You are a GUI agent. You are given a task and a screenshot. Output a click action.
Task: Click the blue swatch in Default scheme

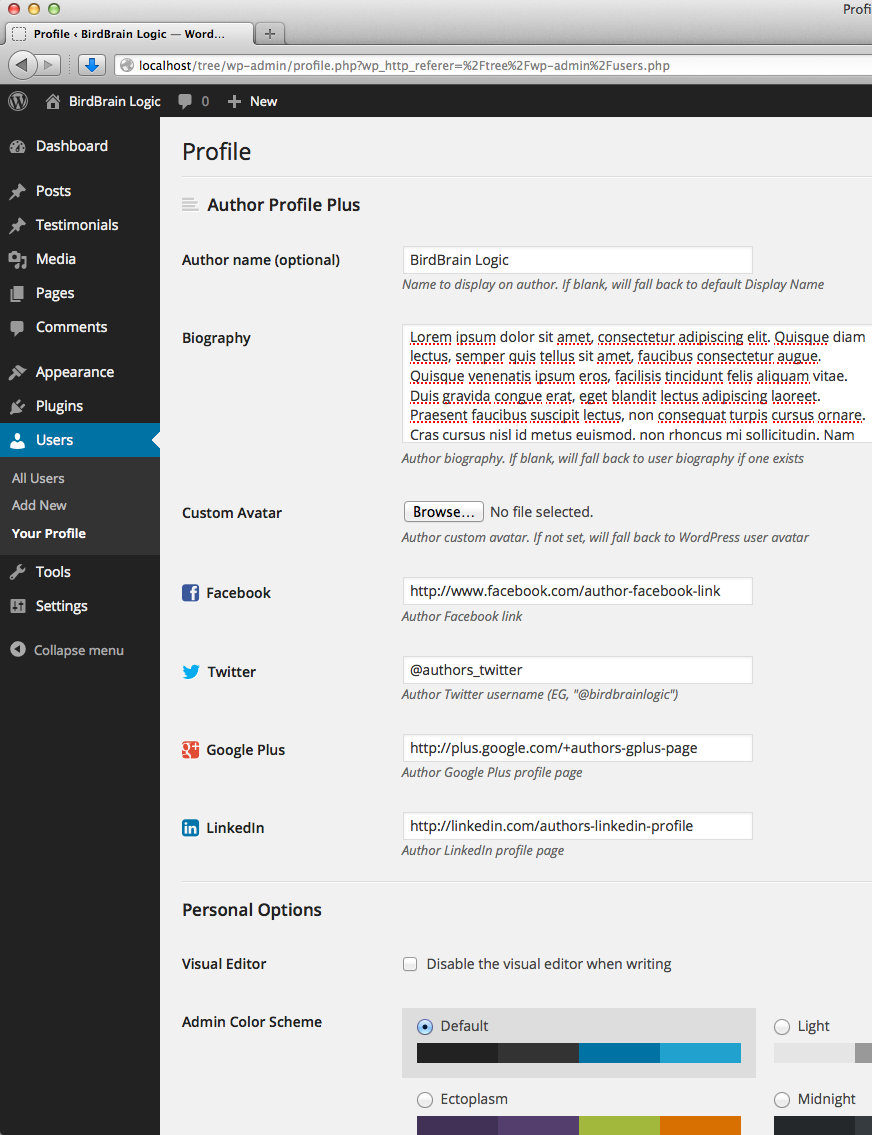coord(619,1053)
